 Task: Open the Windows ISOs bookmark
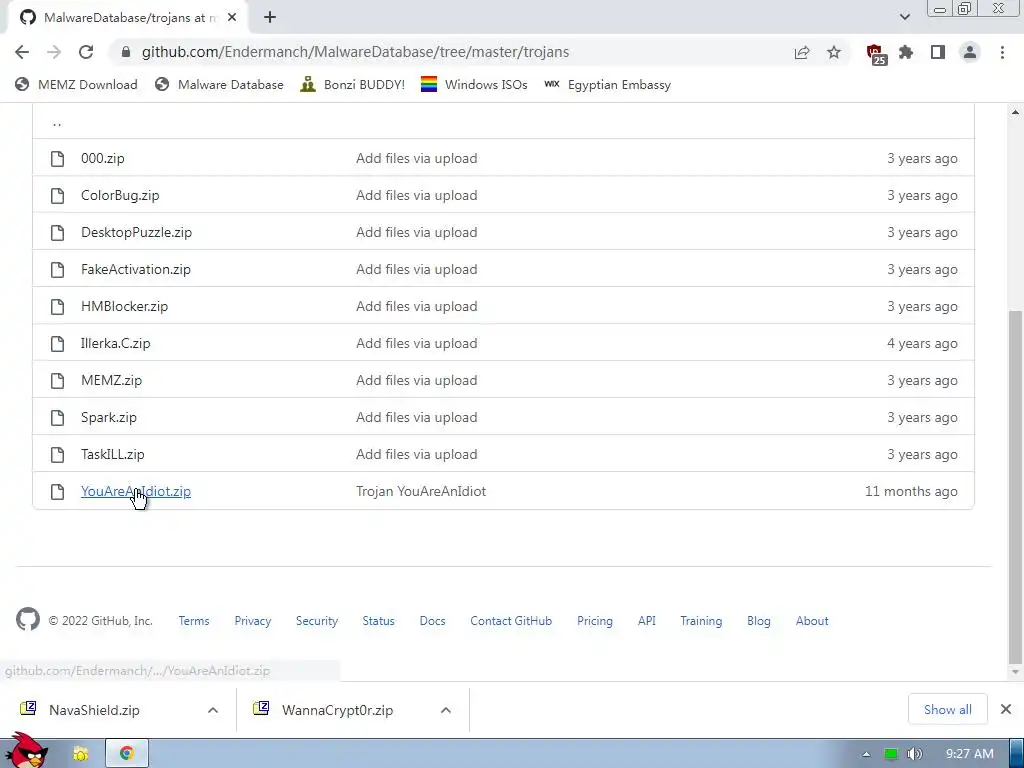(474, 85)
